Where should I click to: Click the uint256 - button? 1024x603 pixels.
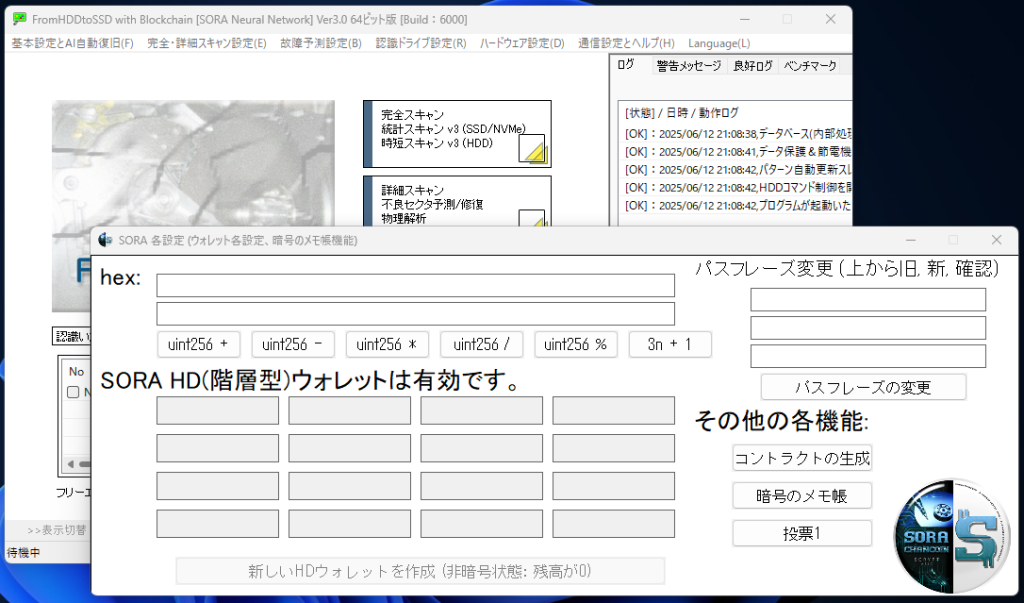tap(293, 344)
